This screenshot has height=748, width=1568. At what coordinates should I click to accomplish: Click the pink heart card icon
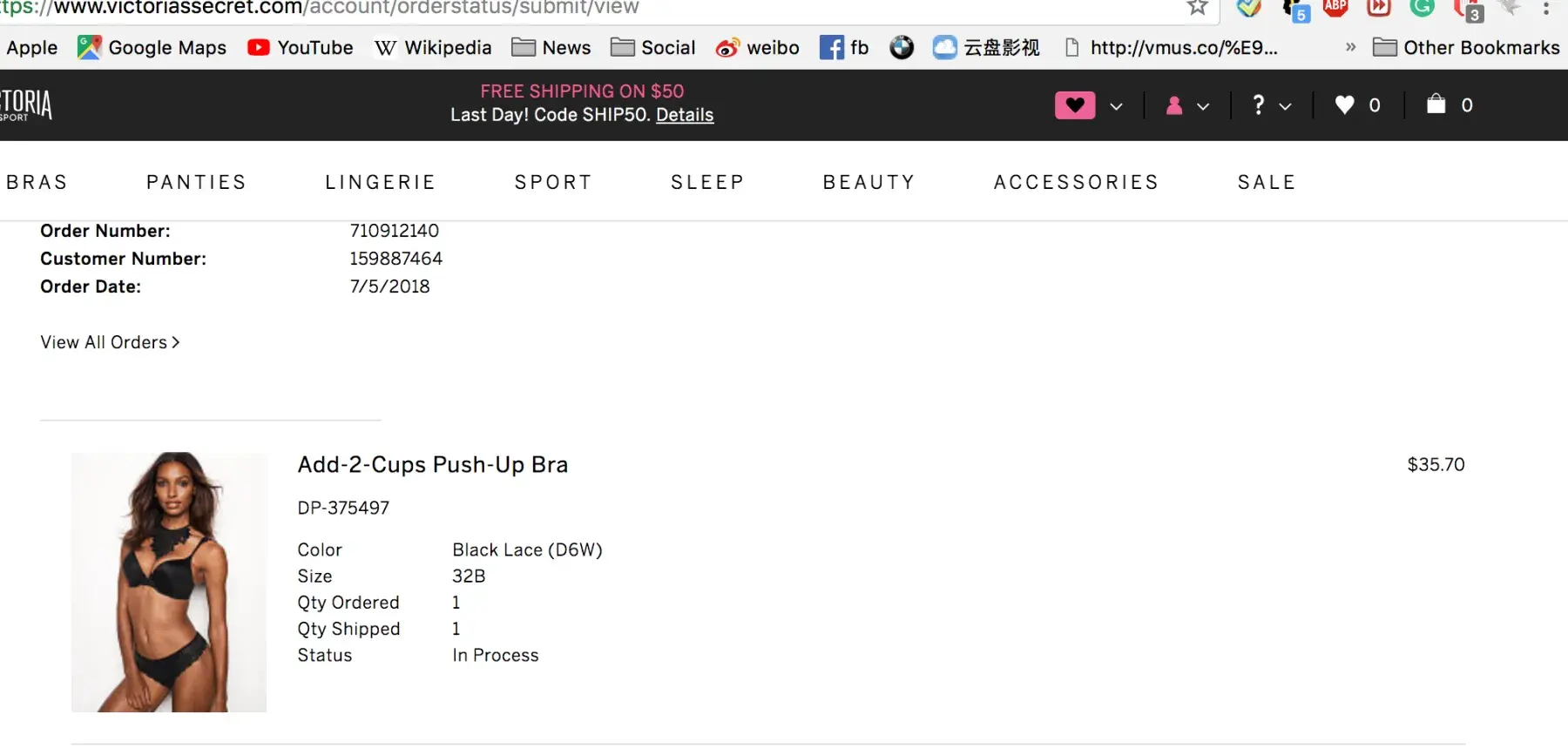tap(1074, 105)
